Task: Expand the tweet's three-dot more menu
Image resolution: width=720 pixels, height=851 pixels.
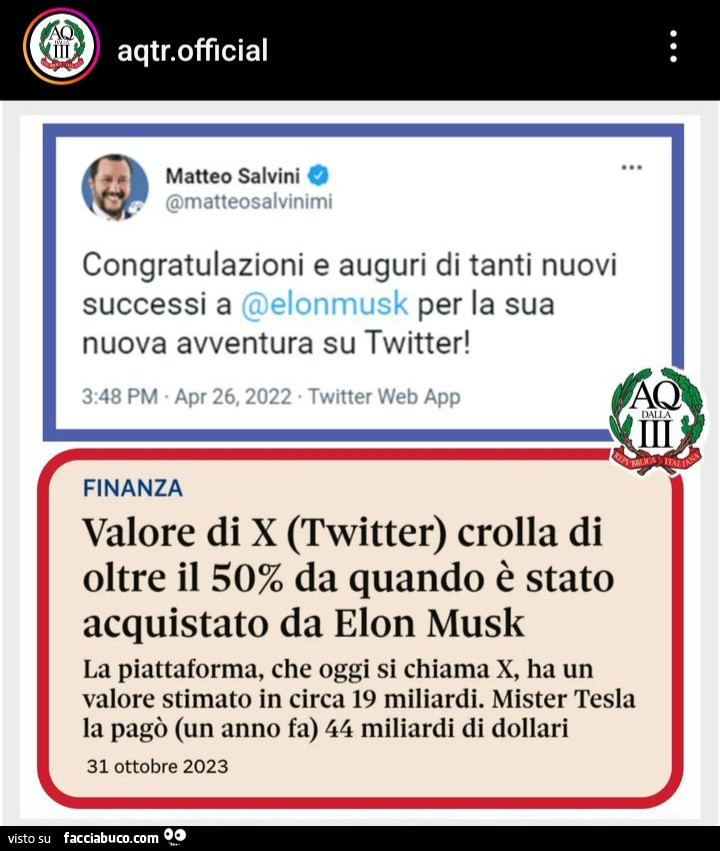Action: pyautogui.click(x=632, y=167)
